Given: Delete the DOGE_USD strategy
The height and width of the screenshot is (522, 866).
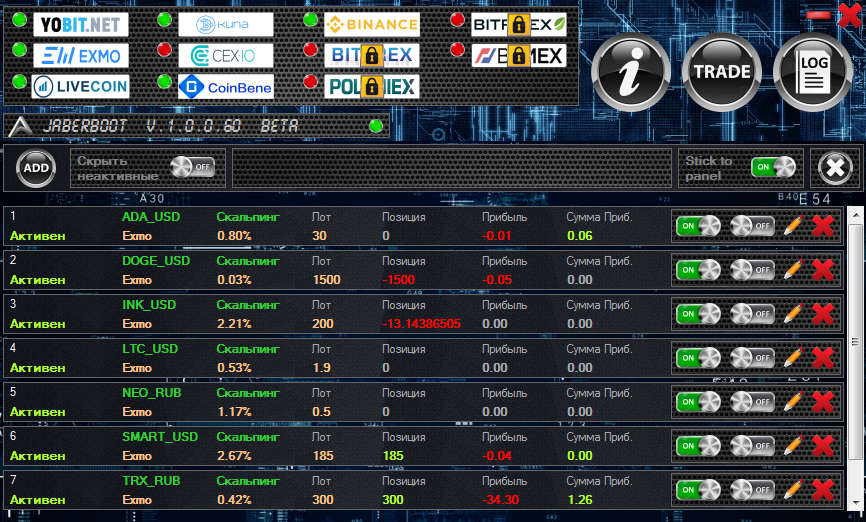Looking at the screenshot, I should pyautogui.click(x=823, y=270).
